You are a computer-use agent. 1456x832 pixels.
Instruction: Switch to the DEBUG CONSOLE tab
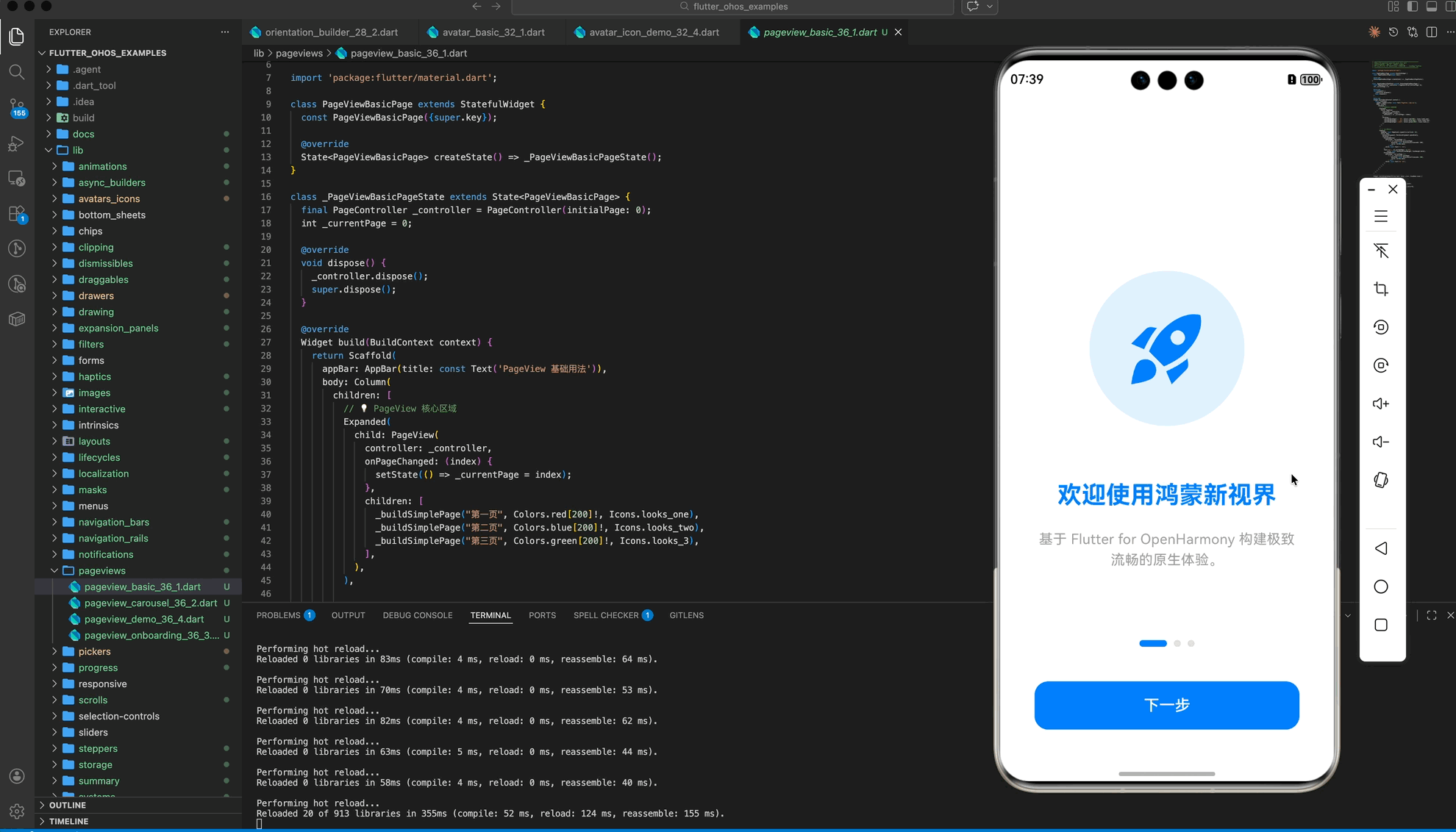(417, 615)
